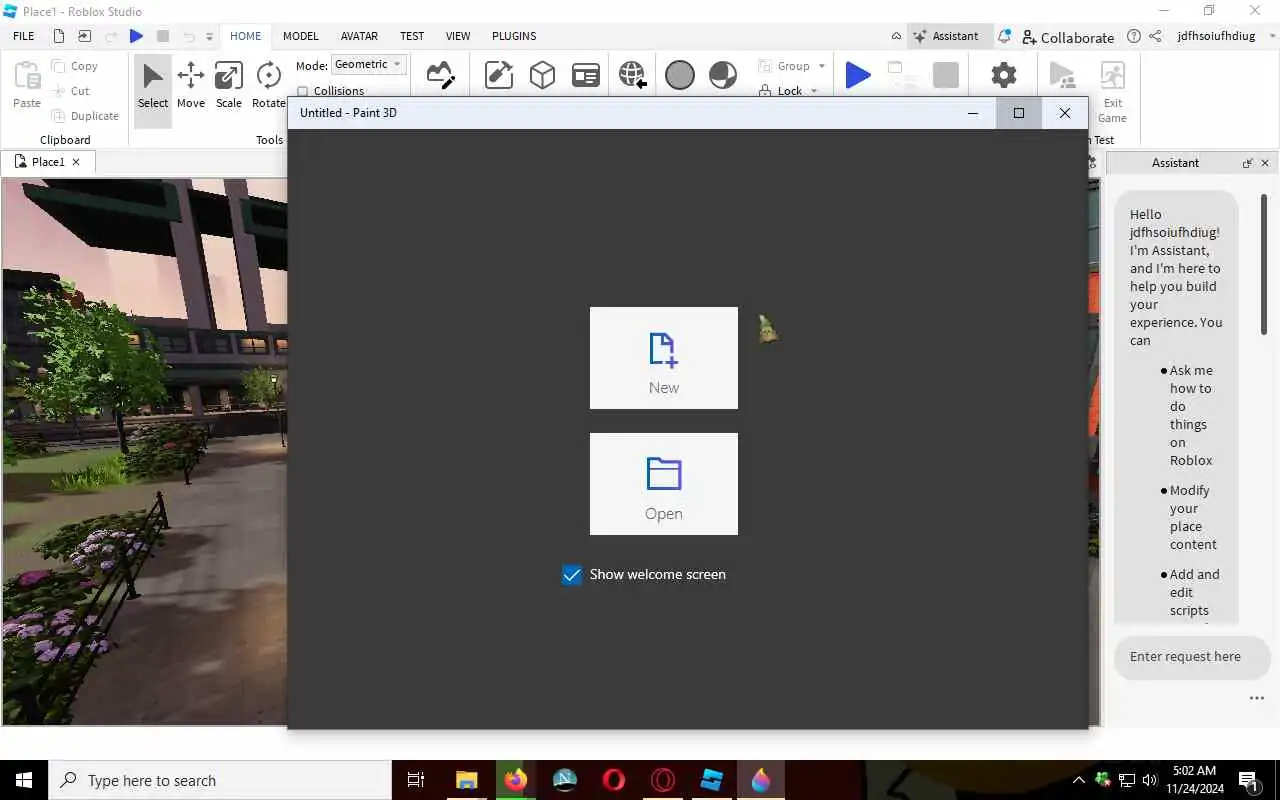Switch to Firefox on the taskbar
The height and width of the screenshot is (800, 1280).
coord(516,780)
